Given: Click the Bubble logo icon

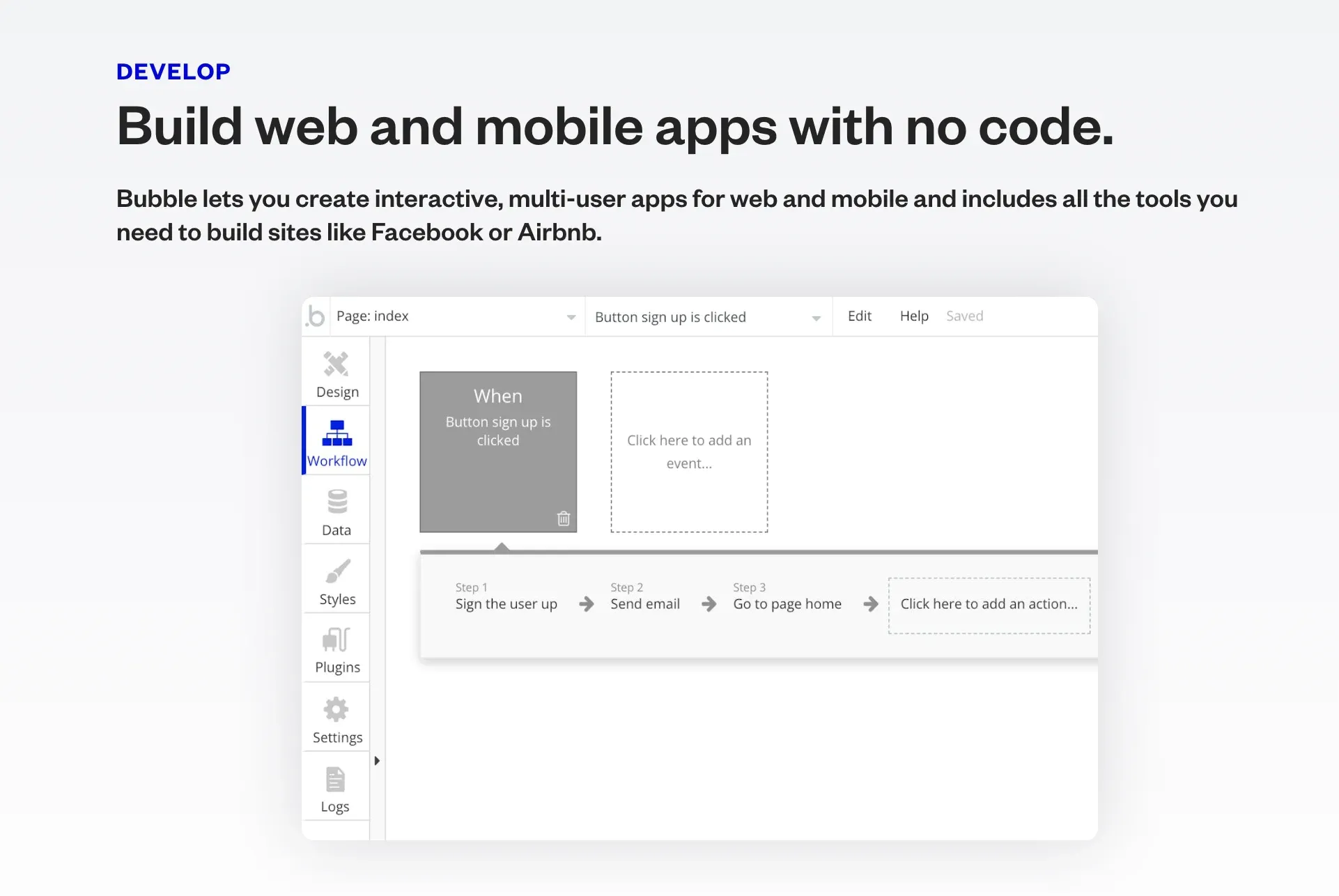Looking at the screenshot, I should (316, 316).
